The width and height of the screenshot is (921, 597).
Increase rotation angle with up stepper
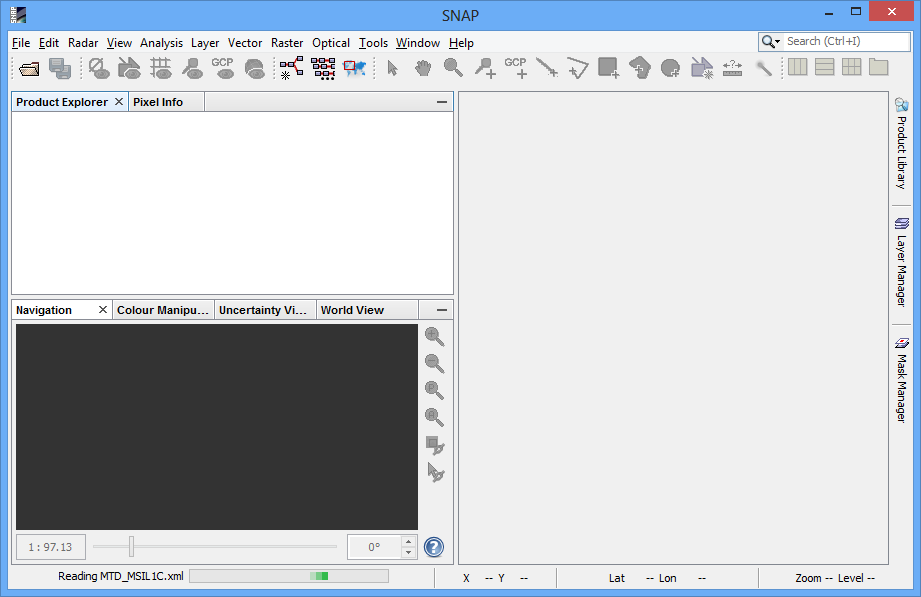[408, 541]
